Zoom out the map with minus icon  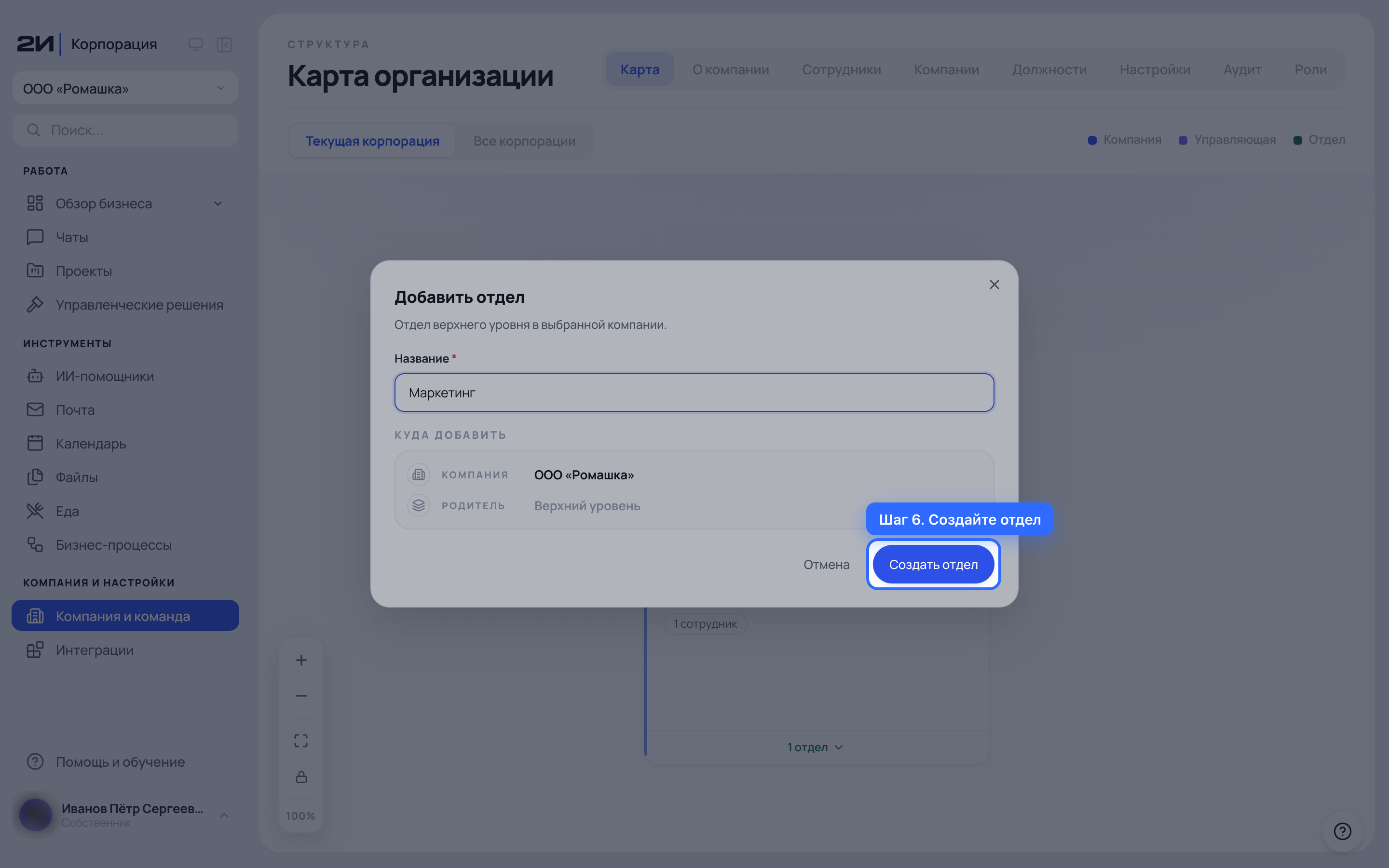click(x=301, y=696)
